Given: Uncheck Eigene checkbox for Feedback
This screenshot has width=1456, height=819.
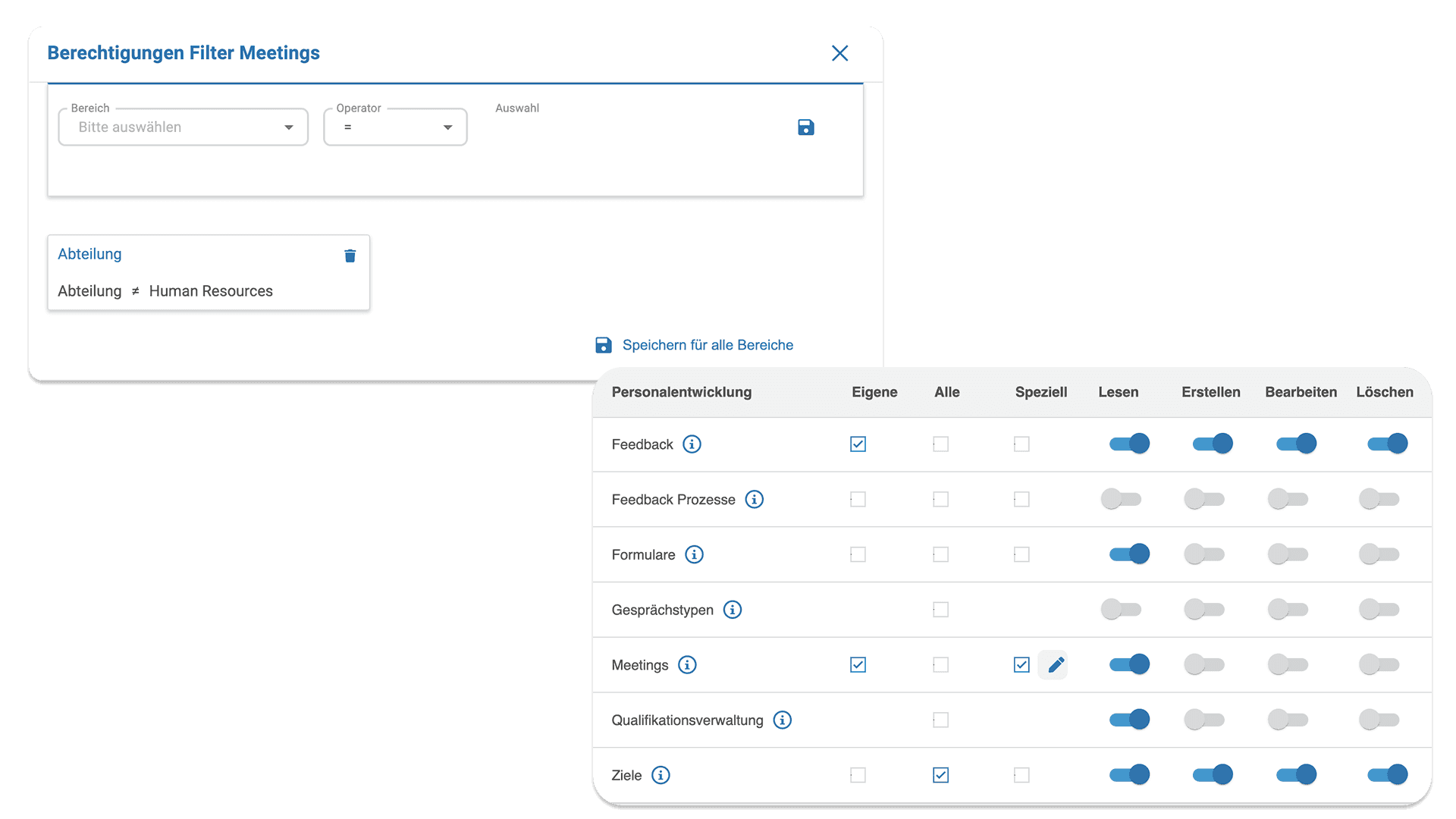Looking at the screenshot, I should coord(858,444).
